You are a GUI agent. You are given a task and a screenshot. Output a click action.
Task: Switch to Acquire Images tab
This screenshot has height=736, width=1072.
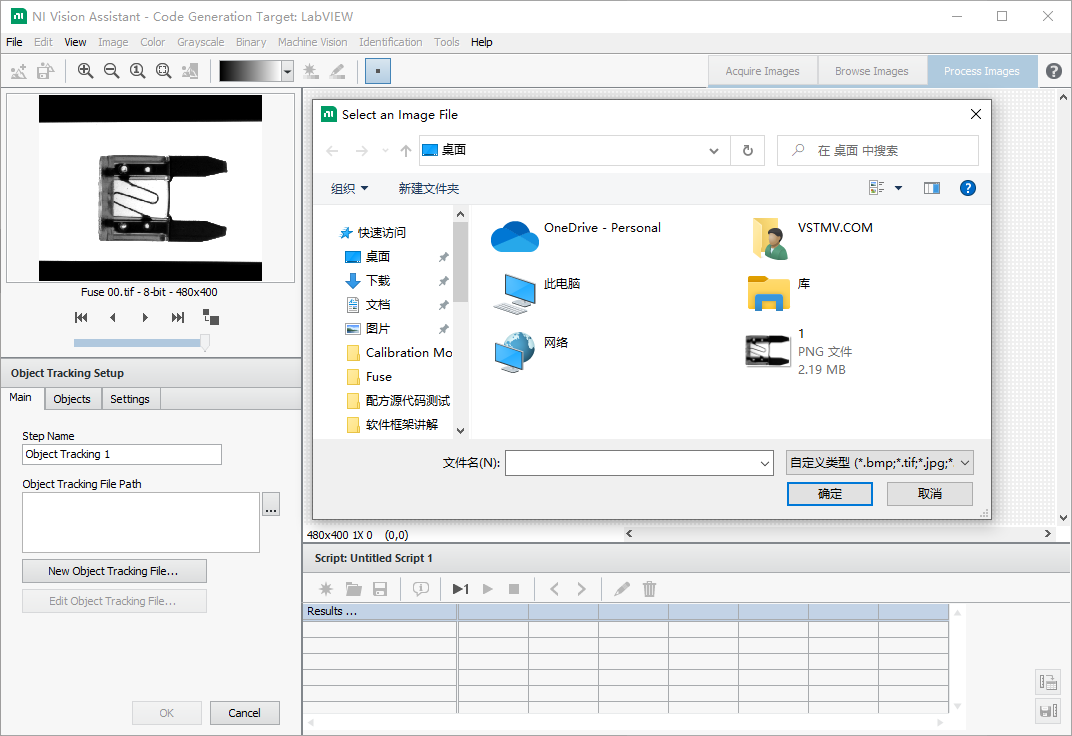click(x=762, y=71)
